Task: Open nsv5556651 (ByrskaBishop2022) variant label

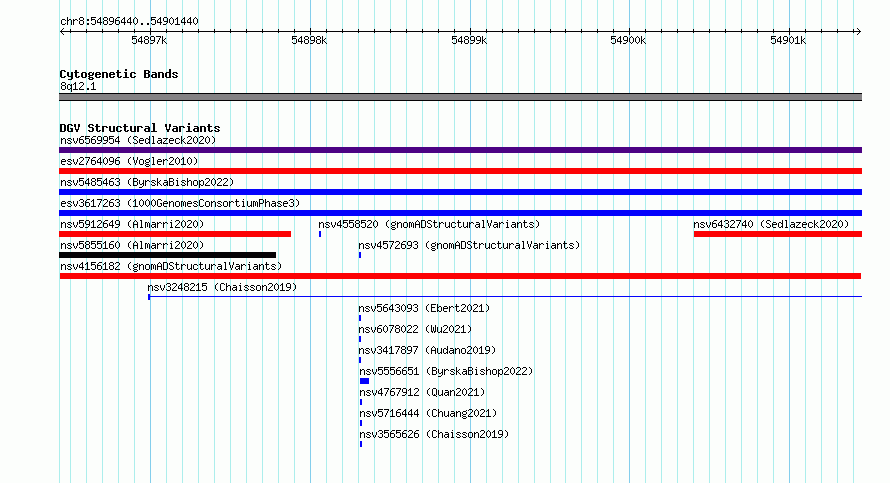Action: pos(446,371)
